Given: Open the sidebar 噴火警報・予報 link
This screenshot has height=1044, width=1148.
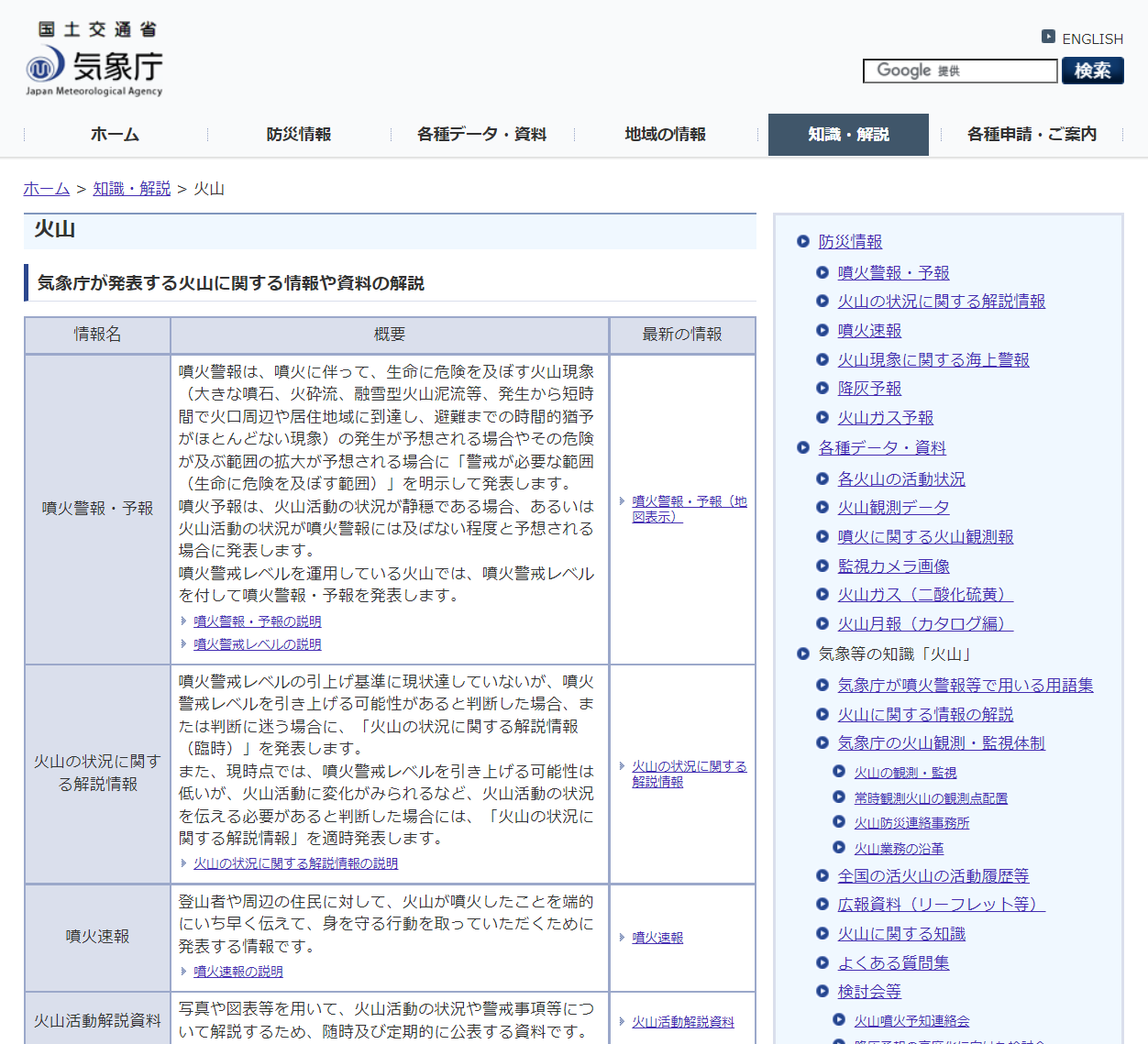Looking at the screenshot, I should click(x=894, y=273).
